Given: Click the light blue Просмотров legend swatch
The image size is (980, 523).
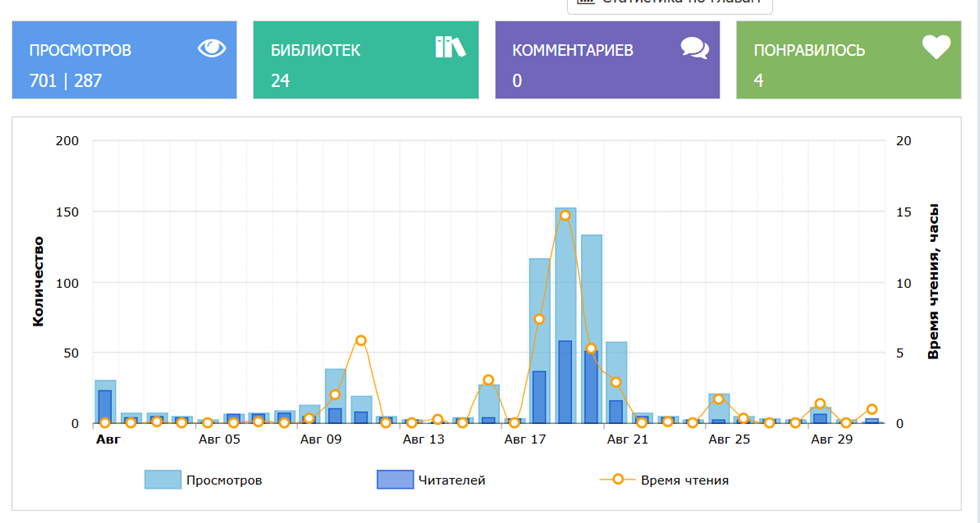Looking at the screenshot, I should pos(163,480).
